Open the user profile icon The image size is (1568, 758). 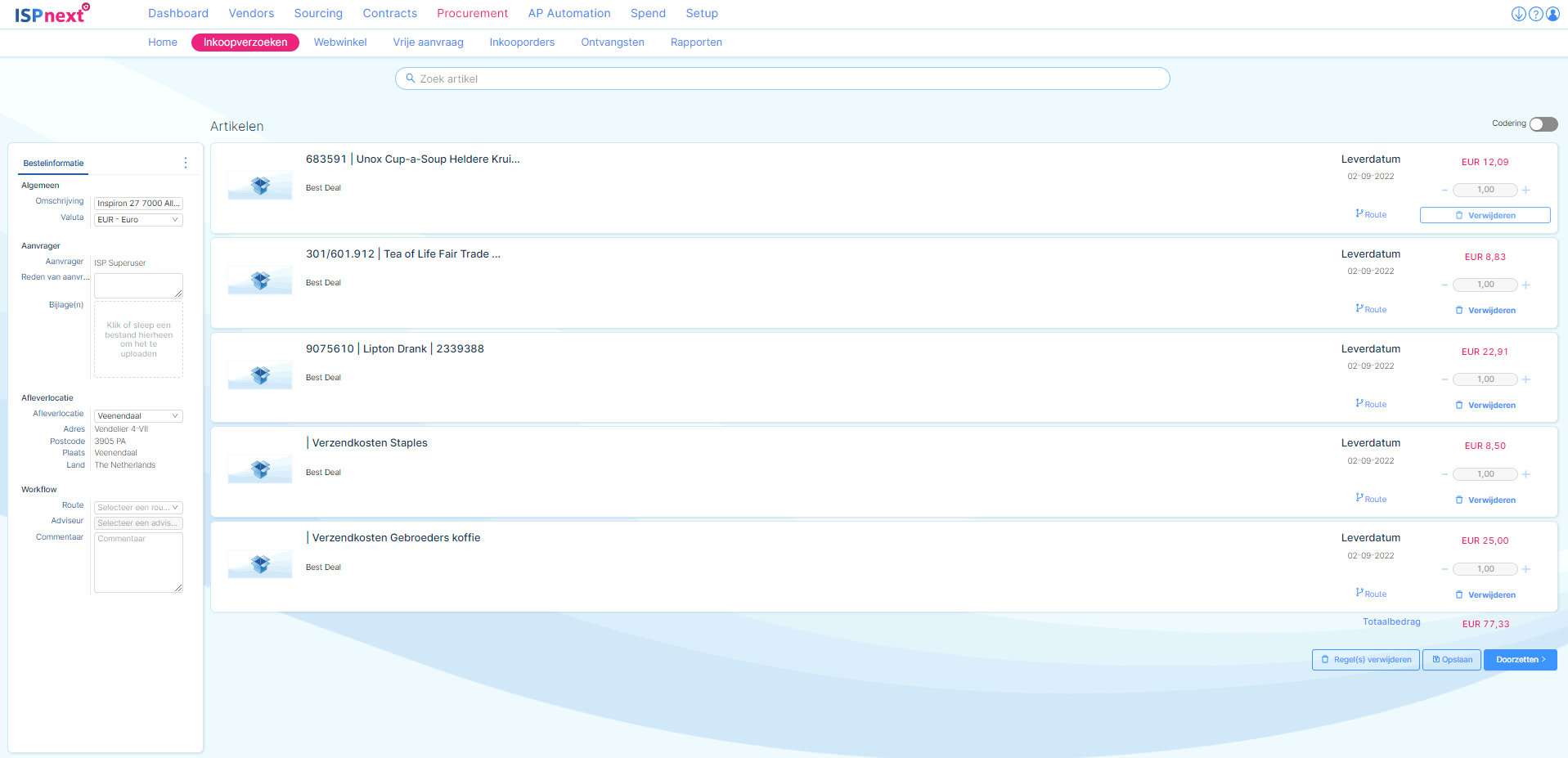click(x=1552, y=14)
